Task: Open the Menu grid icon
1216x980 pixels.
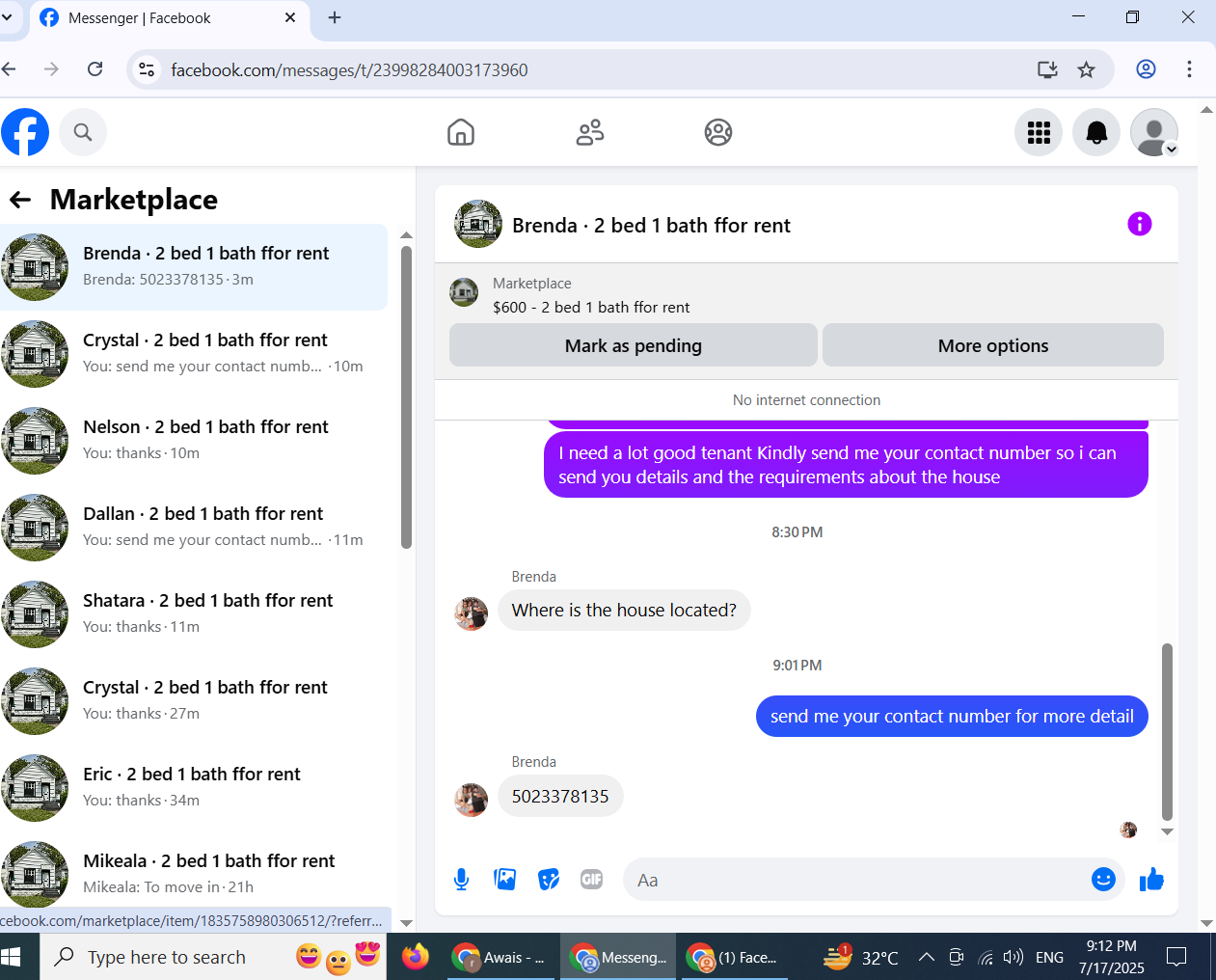Action: [1039, 132]
